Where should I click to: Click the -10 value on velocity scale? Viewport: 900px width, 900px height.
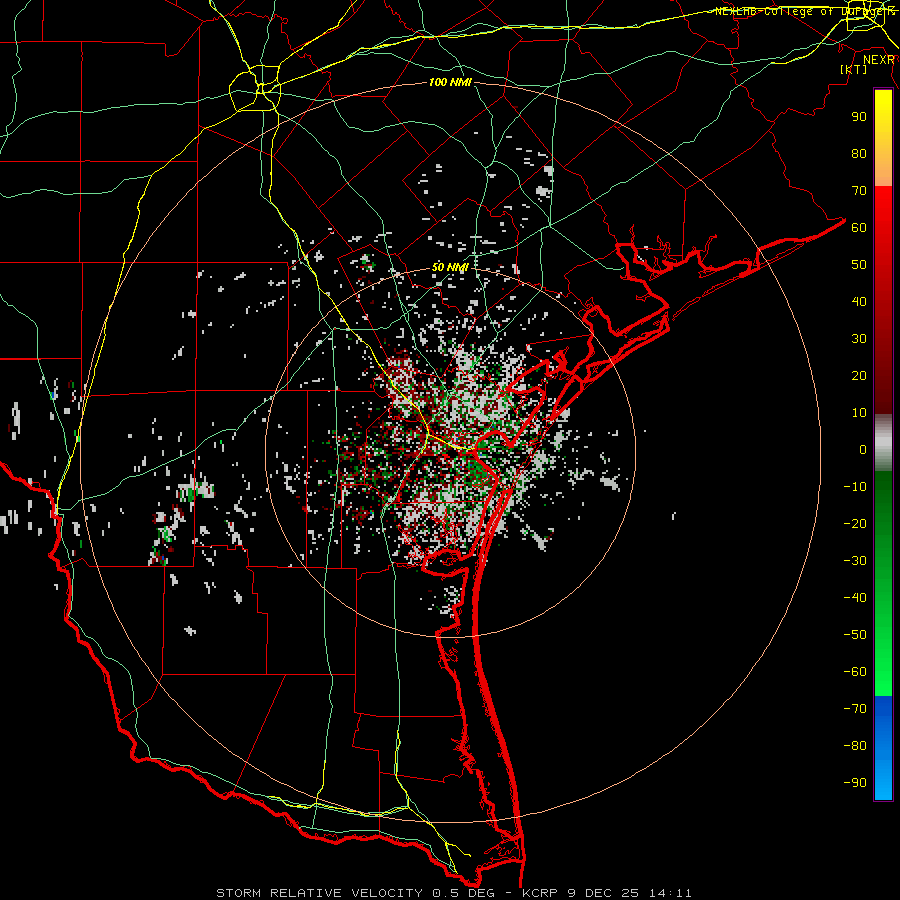pyautogui.click(x=855, y=487)
